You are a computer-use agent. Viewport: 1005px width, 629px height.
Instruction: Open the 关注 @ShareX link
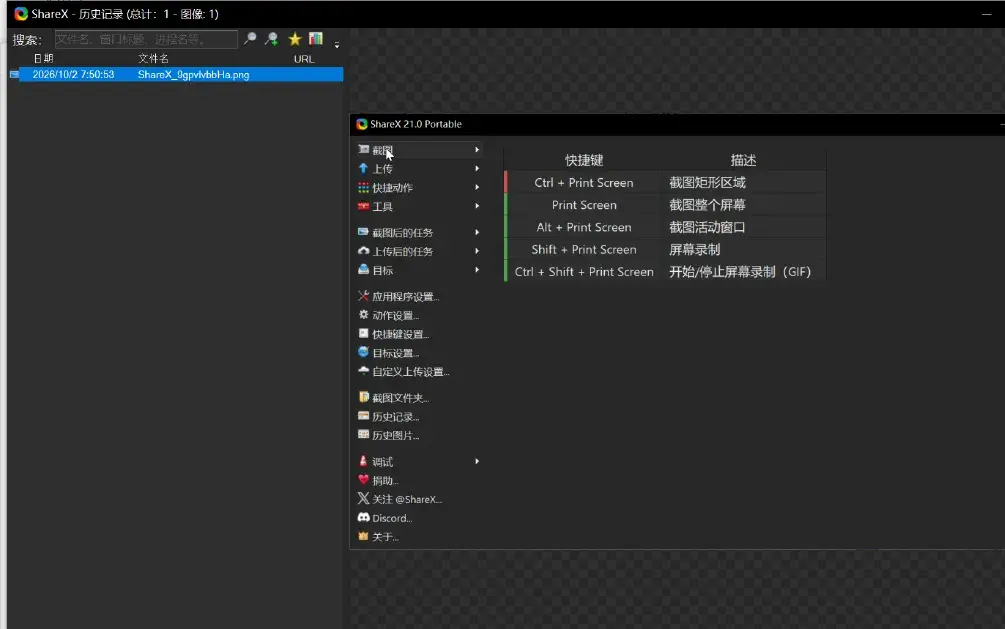click(x=407, y=499)
